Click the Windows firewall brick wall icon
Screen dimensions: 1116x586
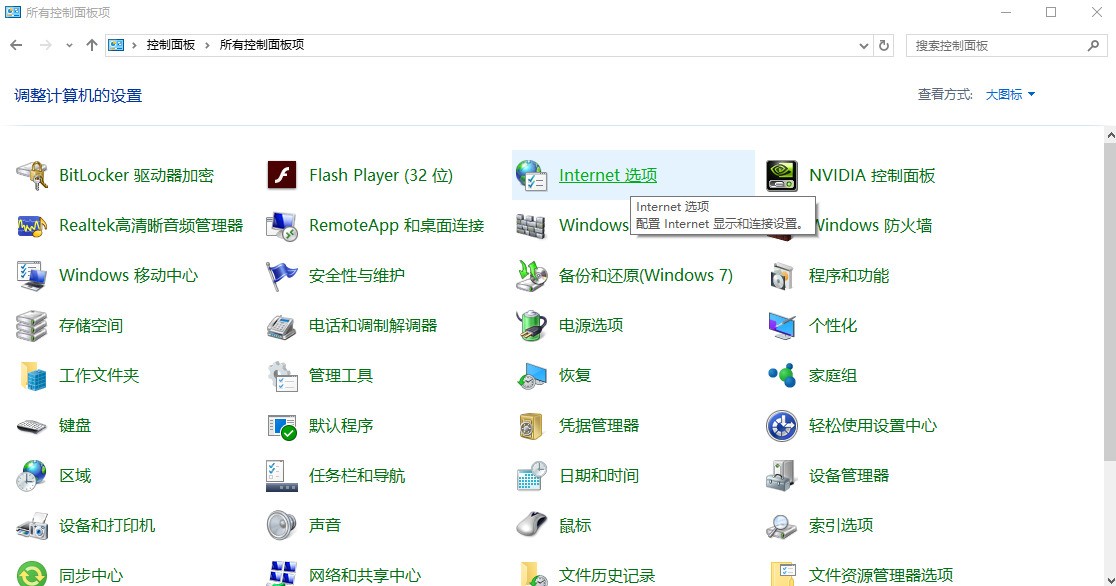pyautogui.click(x=532, y=226)
